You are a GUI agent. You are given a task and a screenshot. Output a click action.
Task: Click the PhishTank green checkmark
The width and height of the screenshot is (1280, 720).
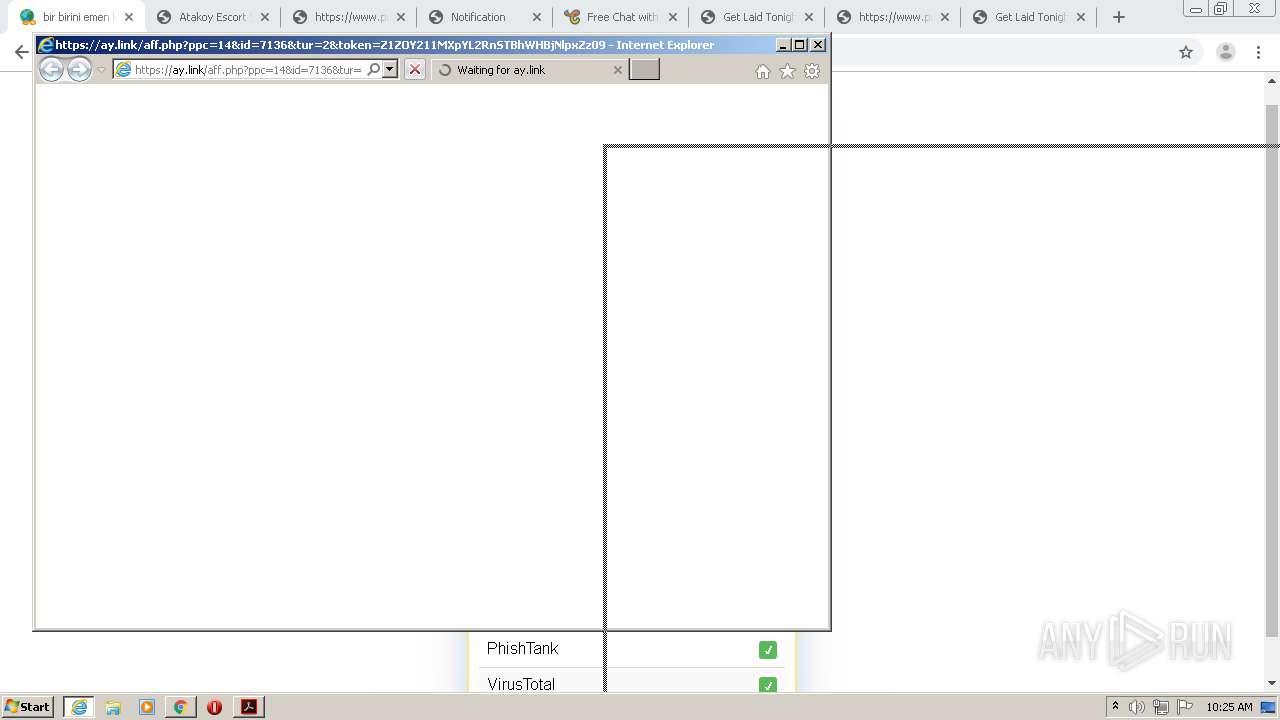pos(768,650)
